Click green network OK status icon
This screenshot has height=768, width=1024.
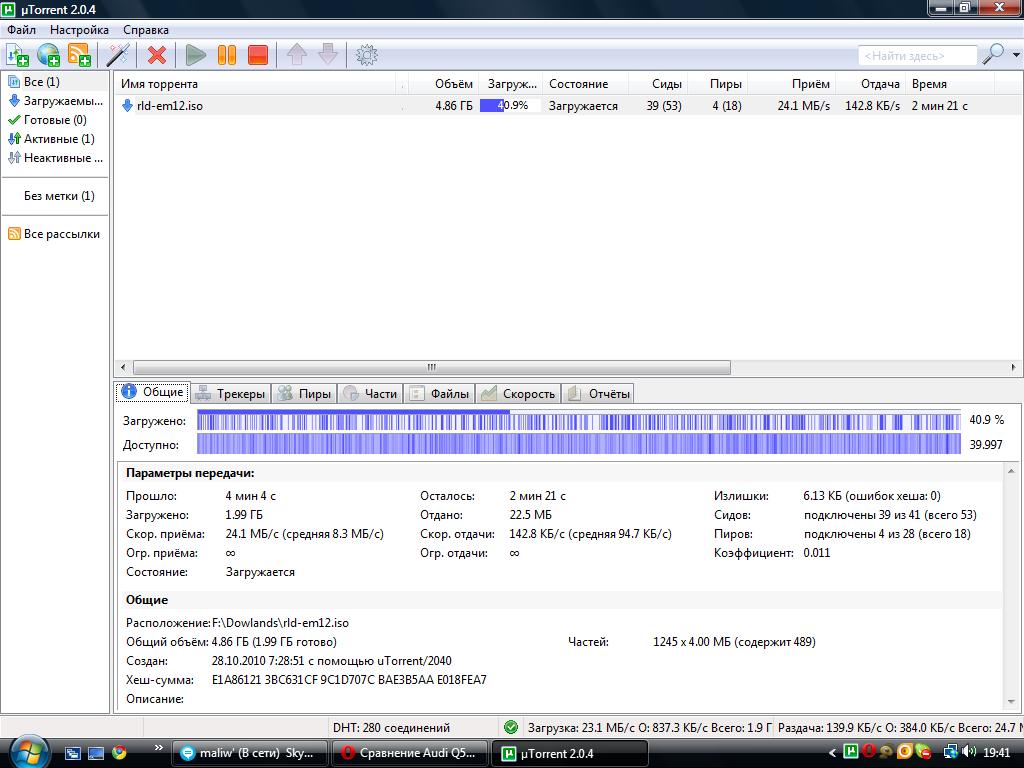511,728
